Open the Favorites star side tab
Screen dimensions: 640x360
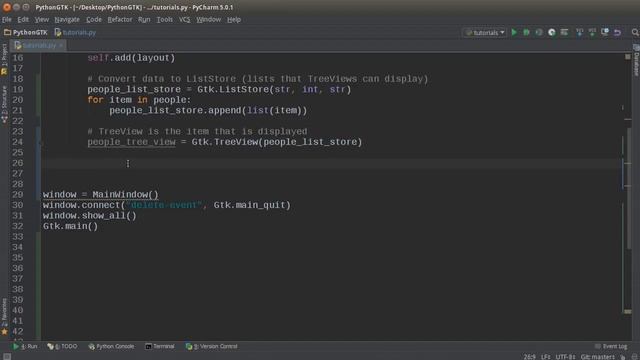[x=4, y=317]
